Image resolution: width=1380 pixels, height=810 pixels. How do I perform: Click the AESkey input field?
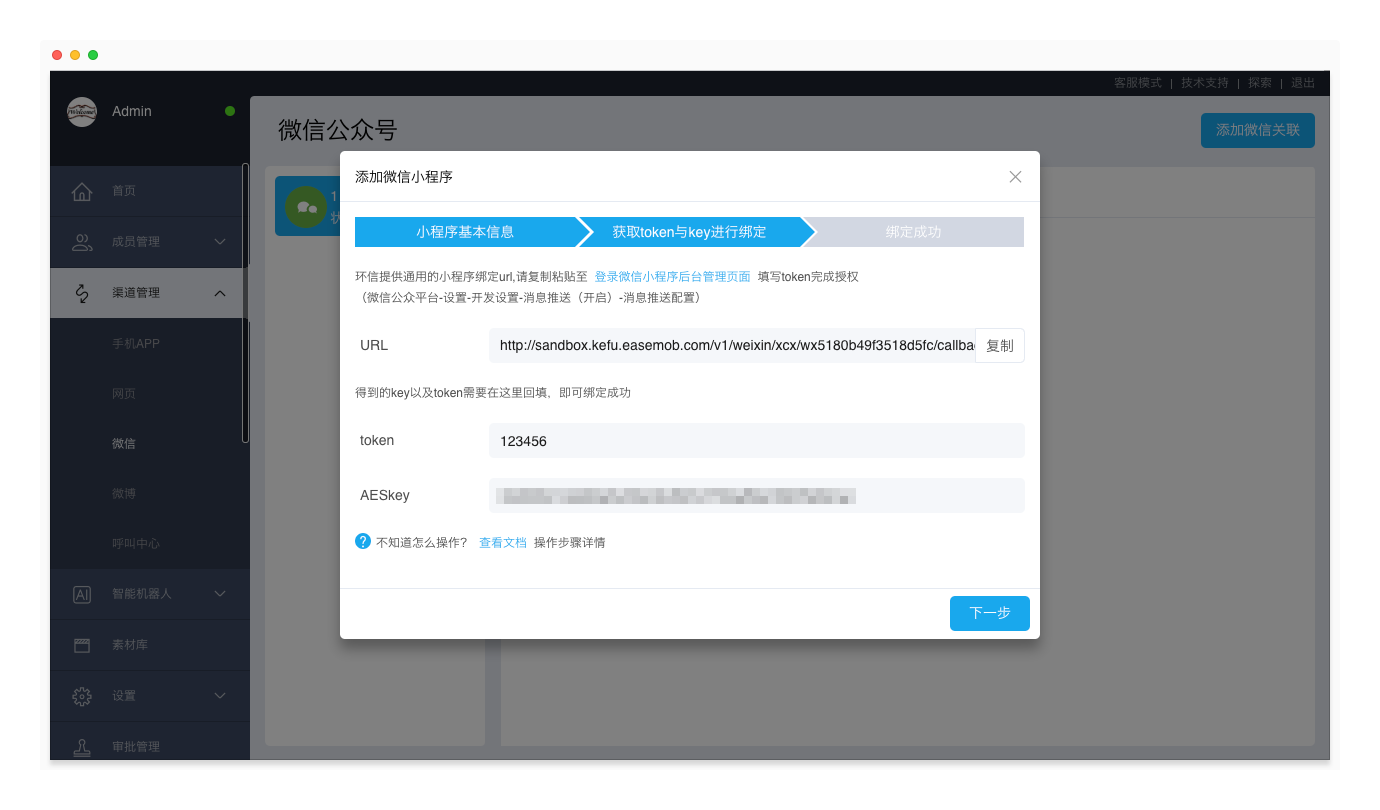point(757,496)
